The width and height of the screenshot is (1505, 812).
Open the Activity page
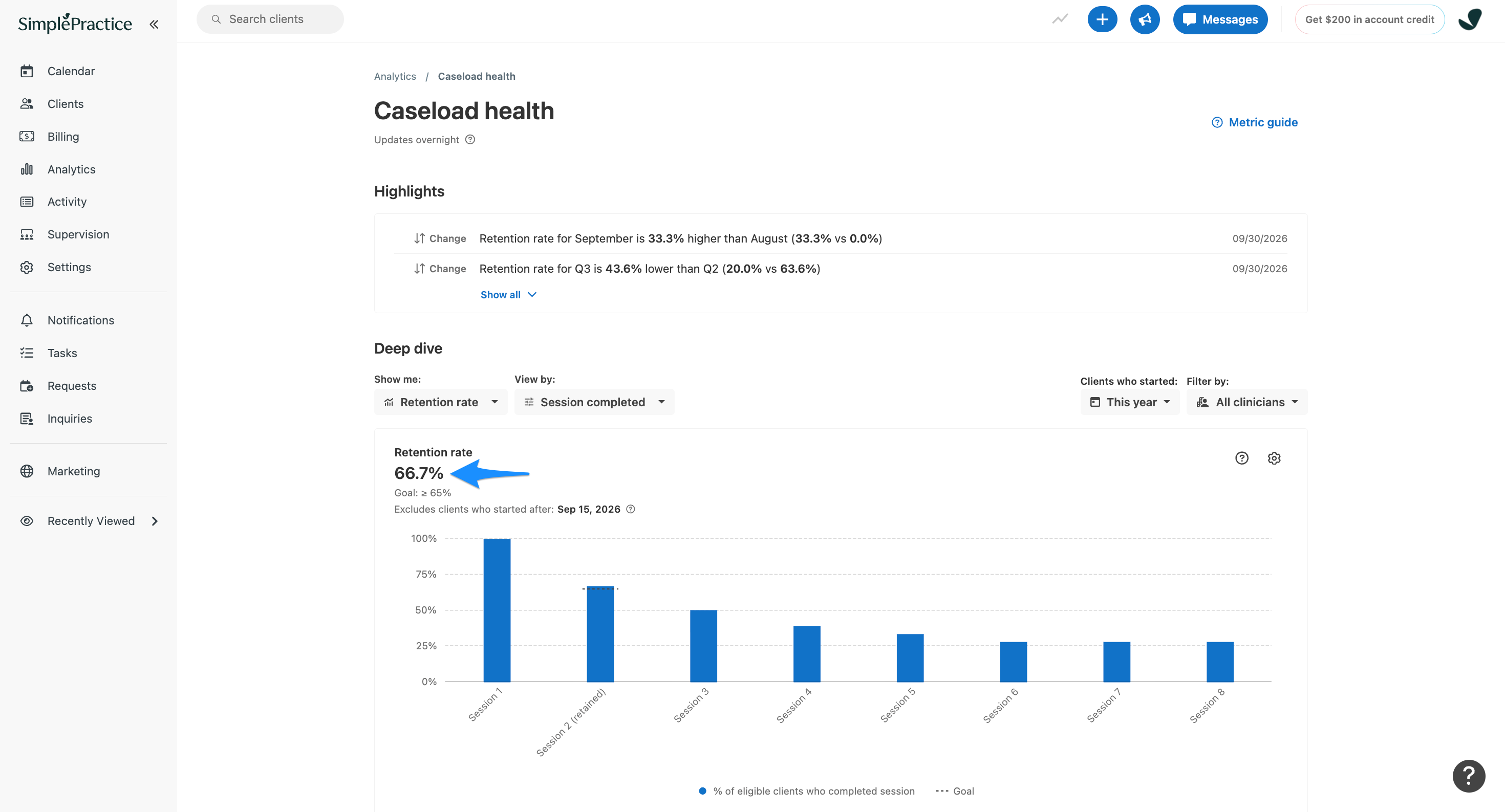[x=67, y=202]
